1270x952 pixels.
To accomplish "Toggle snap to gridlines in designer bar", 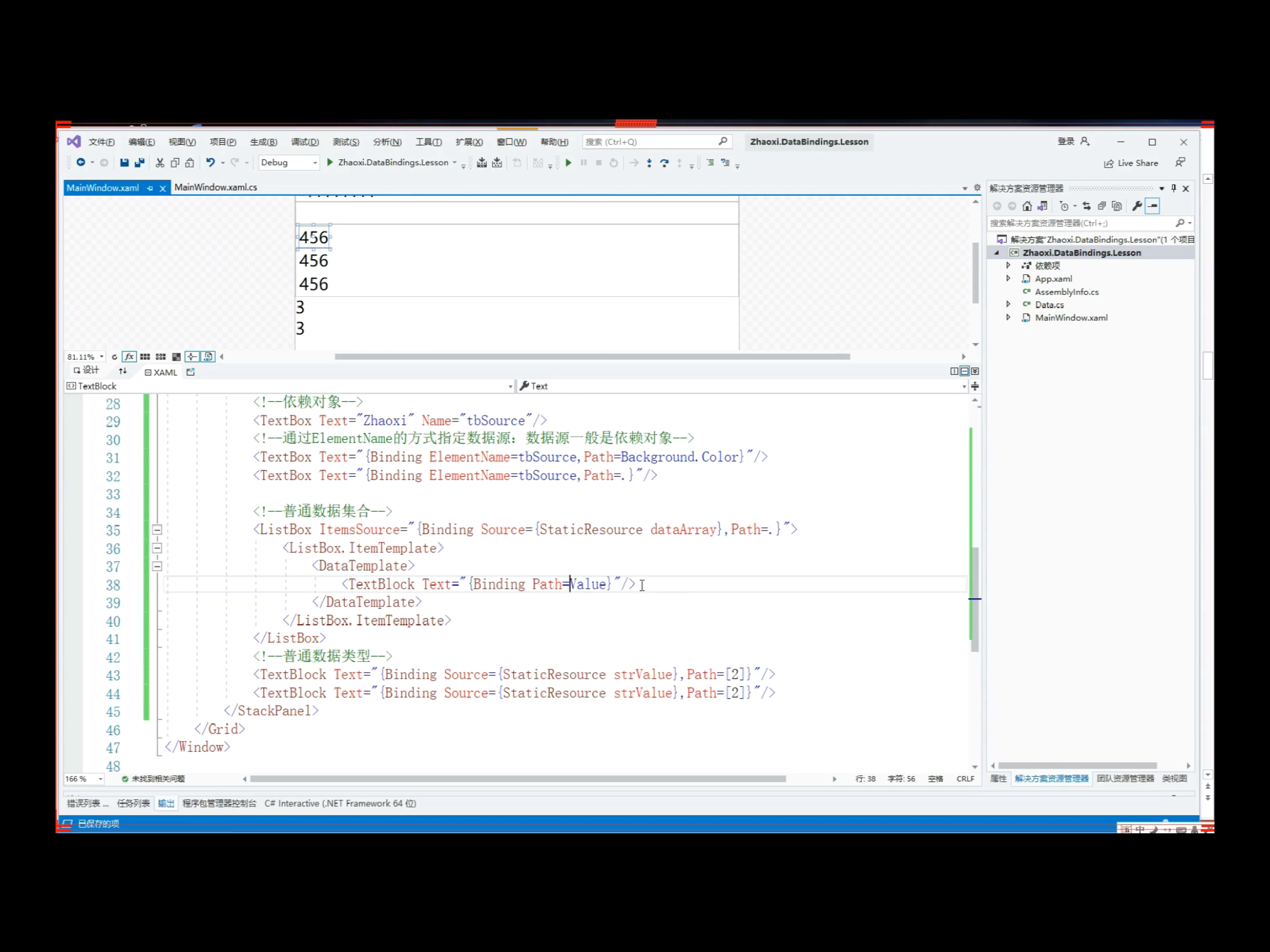I will point(161,357).
